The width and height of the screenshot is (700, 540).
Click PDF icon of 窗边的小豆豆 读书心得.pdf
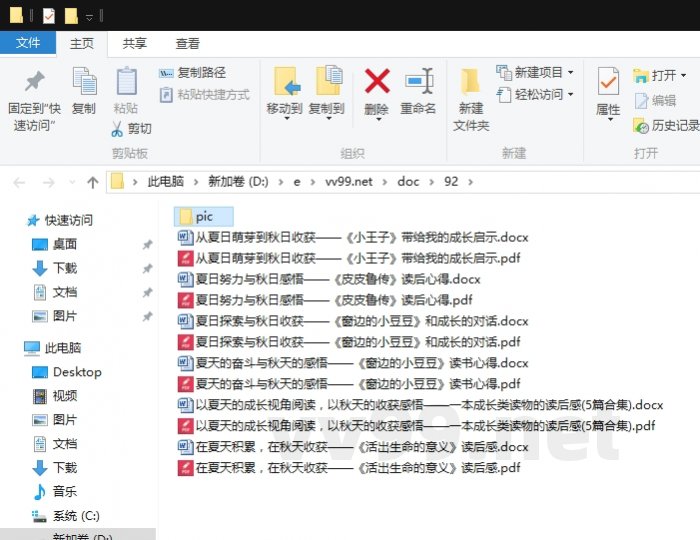pos(185,384)
